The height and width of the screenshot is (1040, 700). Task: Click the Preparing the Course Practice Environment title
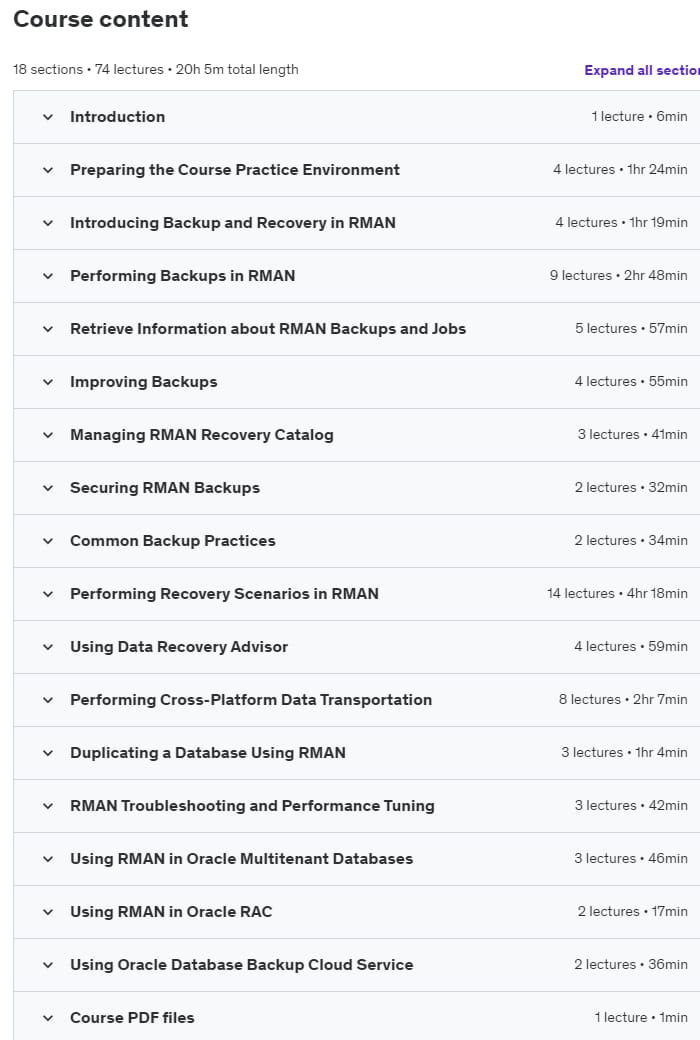click(x=235, y=170)
